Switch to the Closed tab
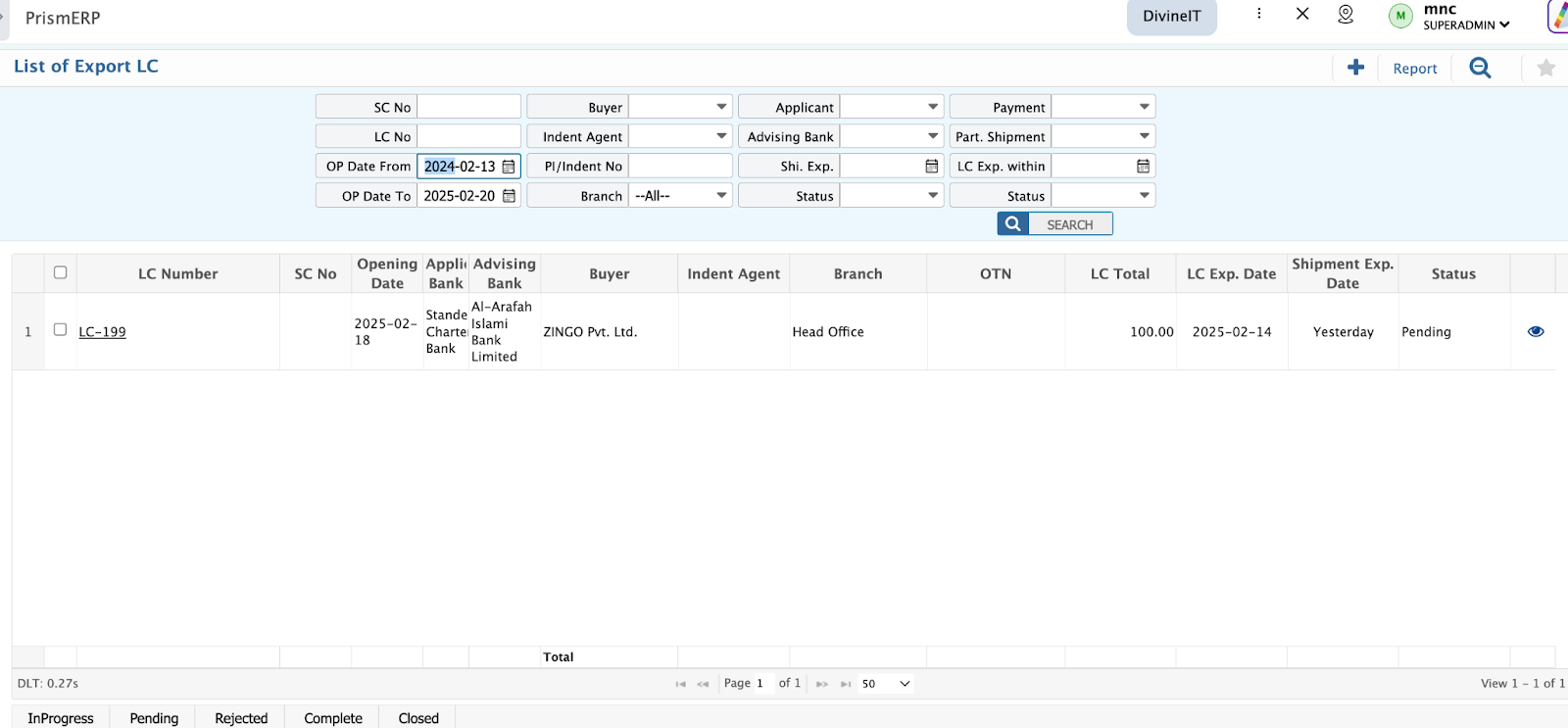Viewport: 1568px width, 728px height. [418, 718]
